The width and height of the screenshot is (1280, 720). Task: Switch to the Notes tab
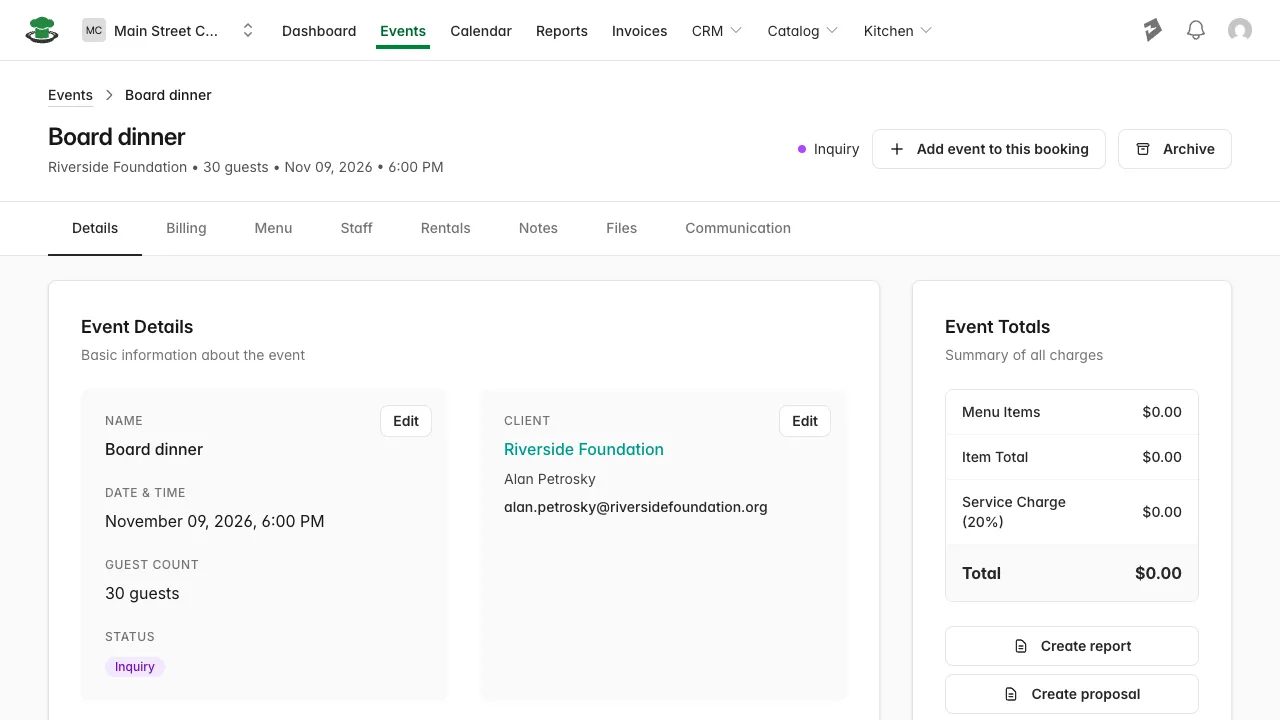(538, 228)
